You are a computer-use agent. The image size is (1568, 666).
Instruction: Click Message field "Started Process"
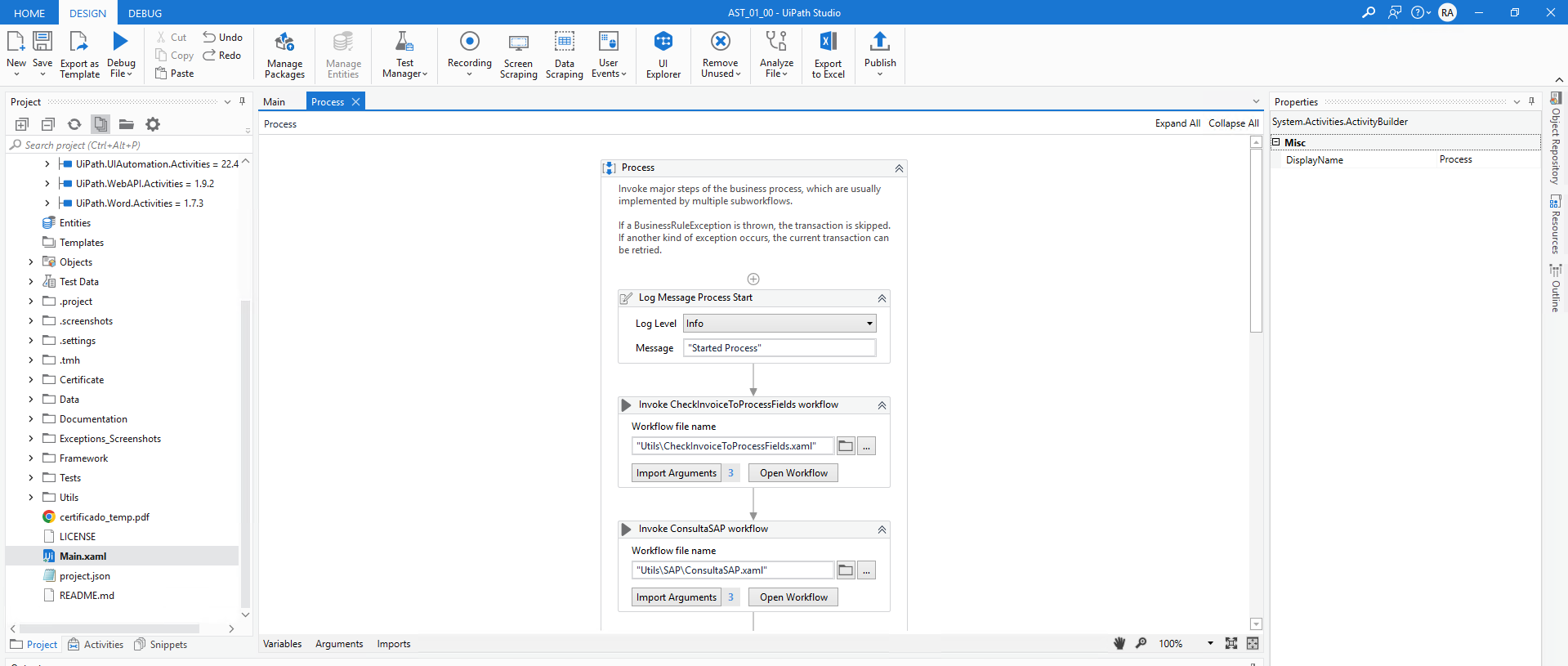pos(780,348)
